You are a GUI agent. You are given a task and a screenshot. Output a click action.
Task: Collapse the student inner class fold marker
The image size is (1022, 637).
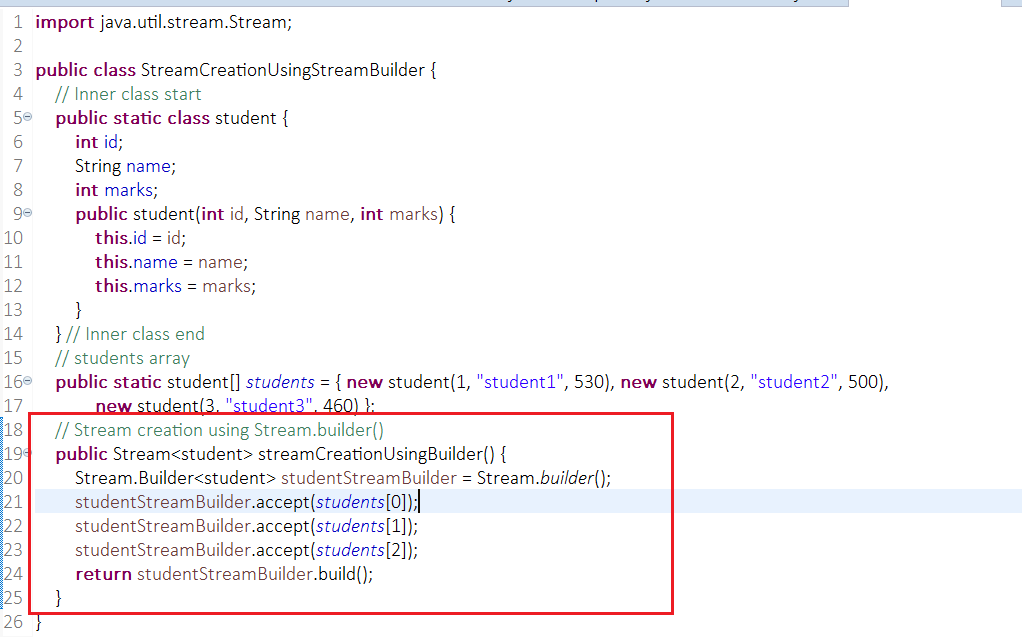coord(30,117)
